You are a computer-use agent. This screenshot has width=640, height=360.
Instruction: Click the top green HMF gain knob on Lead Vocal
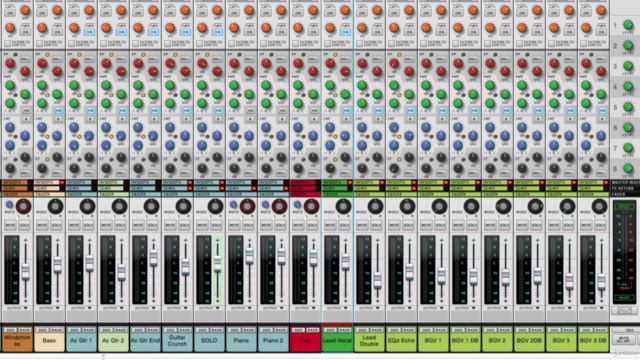coord(330,85)
